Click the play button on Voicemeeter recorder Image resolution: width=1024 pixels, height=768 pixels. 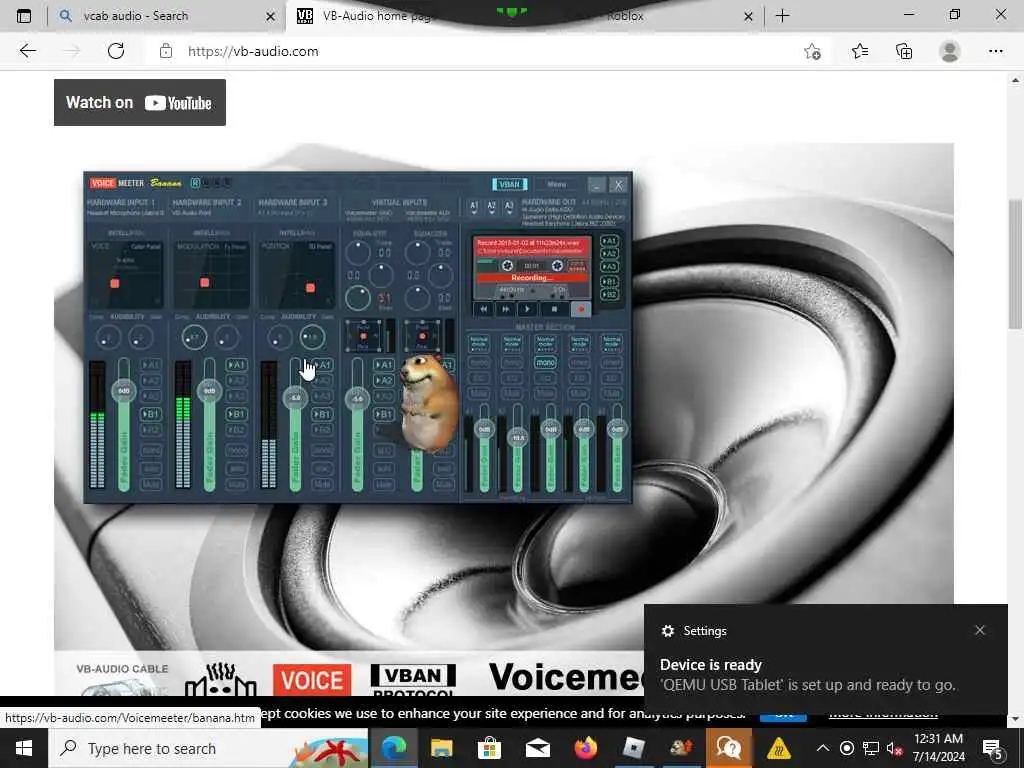(527, 309)
